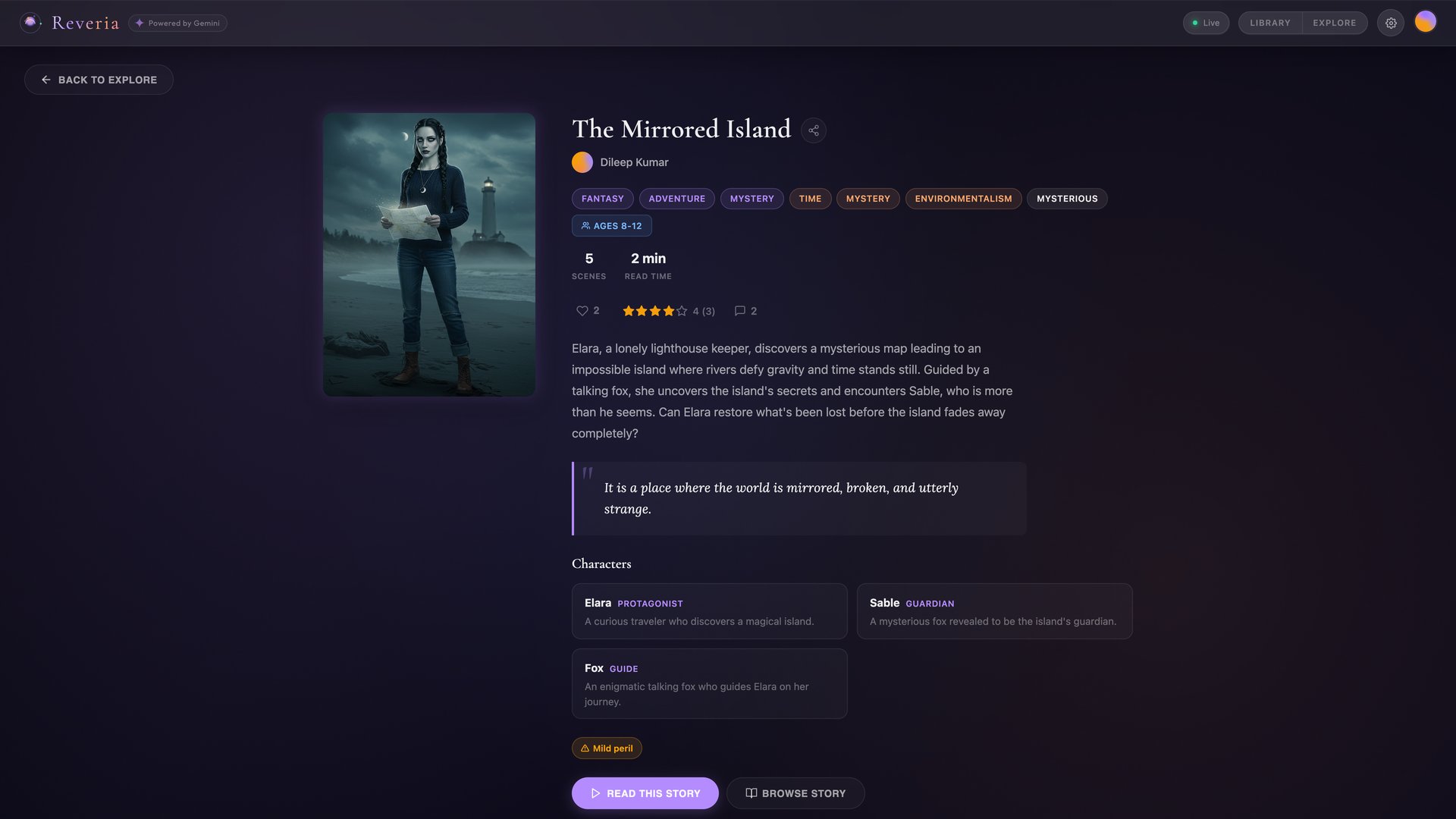Select the Environmentalism tag
Image resolution: width=1456 pixels, height=819 pixels.
pyautogui.click(x=963, y=199)
